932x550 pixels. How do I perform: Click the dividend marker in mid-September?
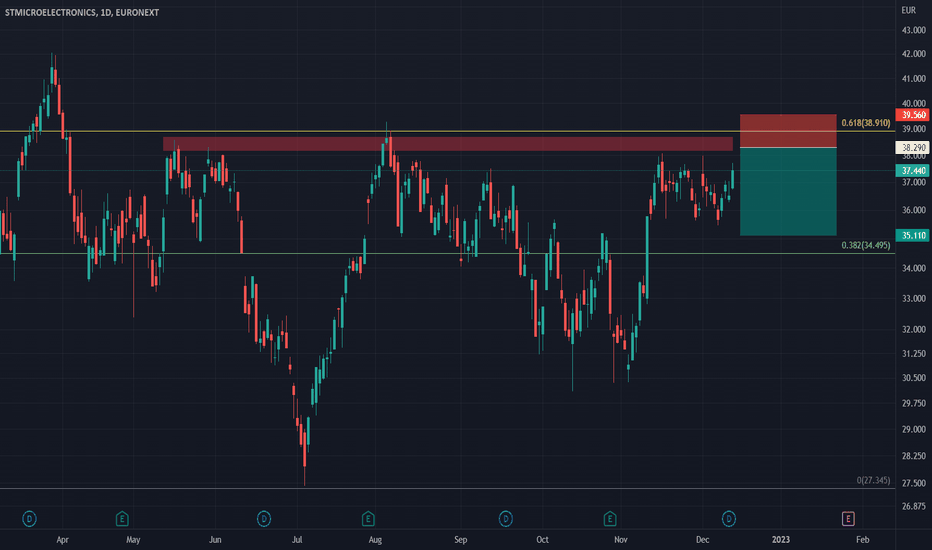pos(506,519)
